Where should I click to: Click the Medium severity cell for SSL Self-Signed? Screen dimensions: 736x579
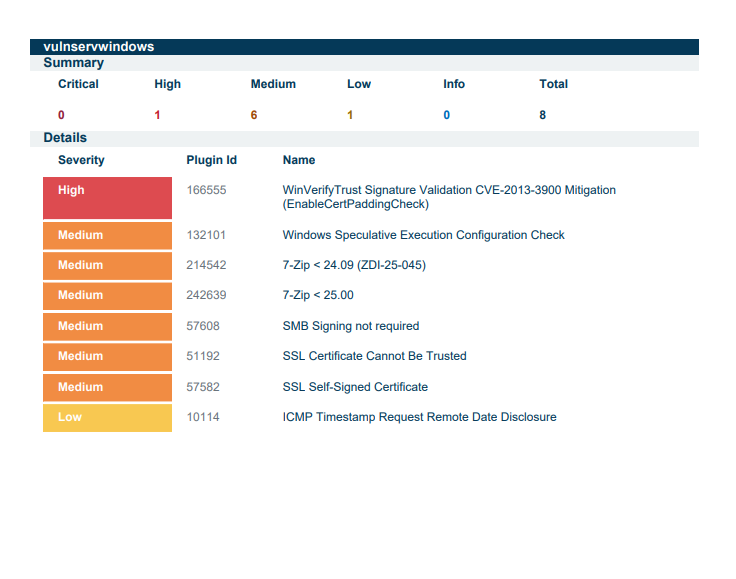pos(107,388)
